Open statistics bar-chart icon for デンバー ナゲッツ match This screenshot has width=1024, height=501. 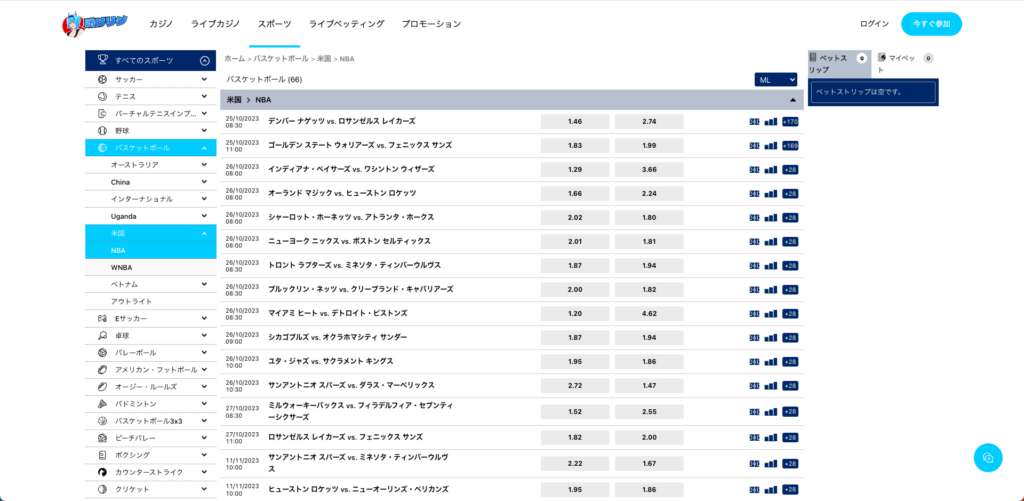click(771, 121)
